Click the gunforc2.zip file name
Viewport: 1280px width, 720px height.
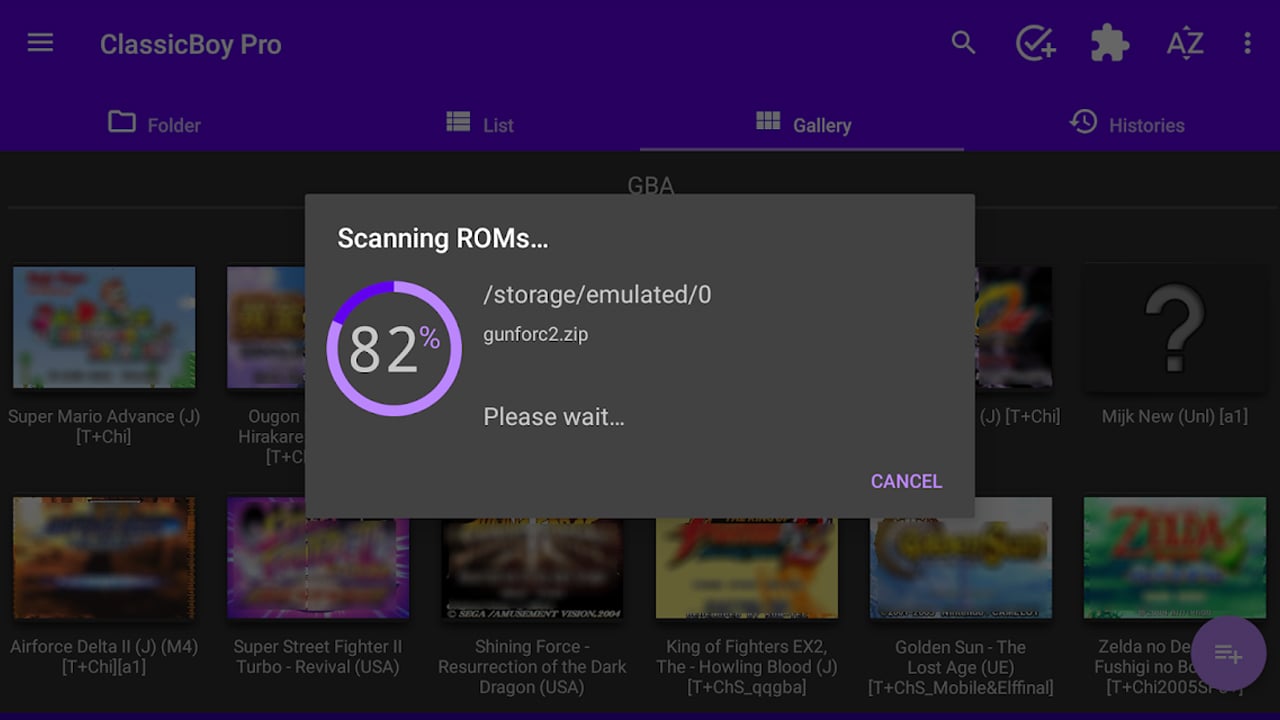tap(536, 335)
